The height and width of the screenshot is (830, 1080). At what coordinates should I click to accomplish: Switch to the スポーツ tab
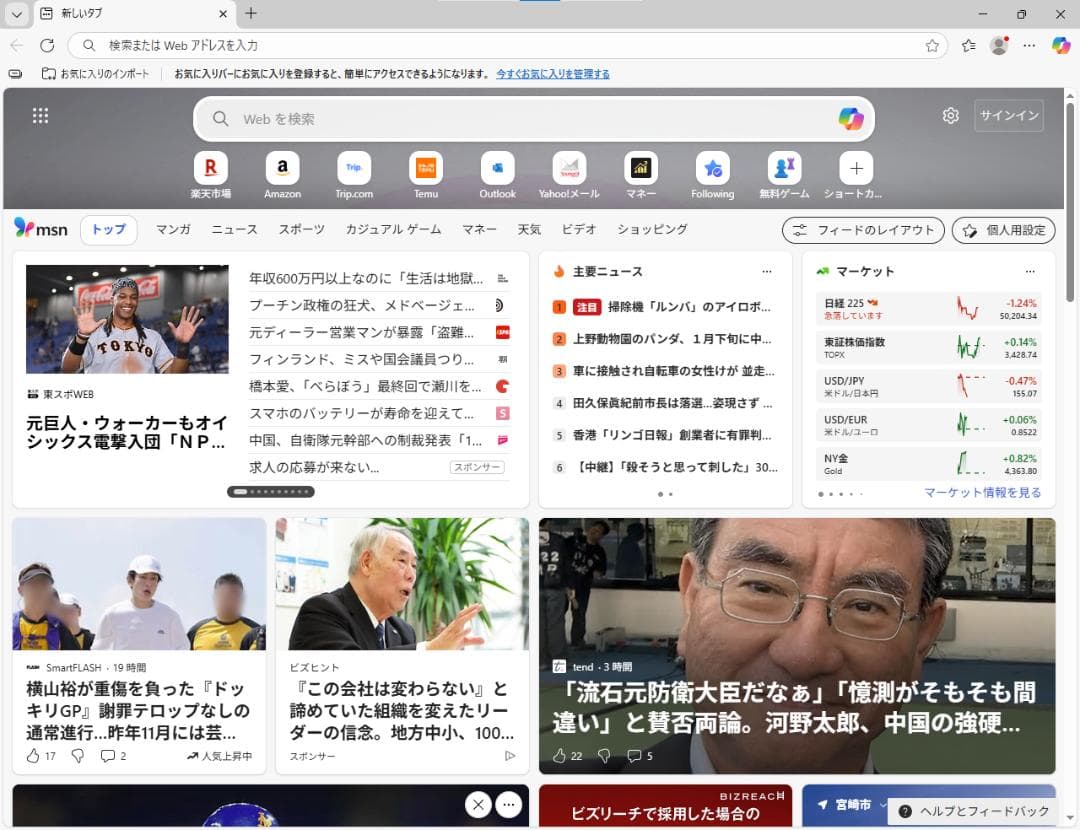point(301,229)
